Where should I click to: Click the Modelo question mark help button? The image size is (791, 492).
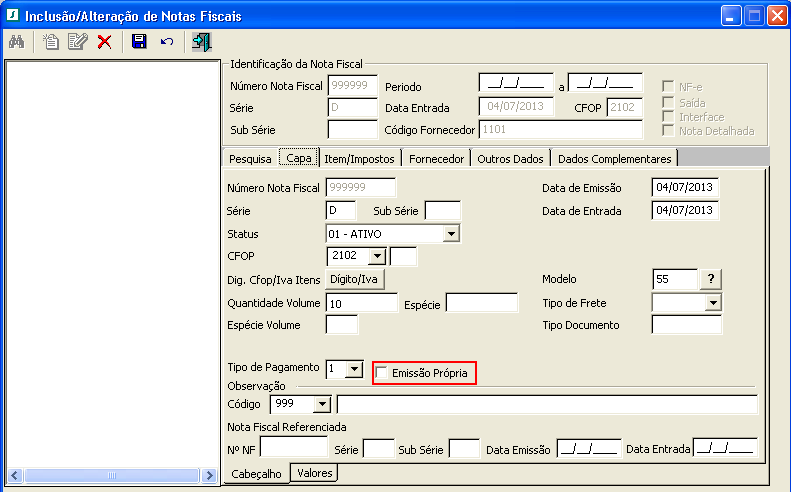711,279
